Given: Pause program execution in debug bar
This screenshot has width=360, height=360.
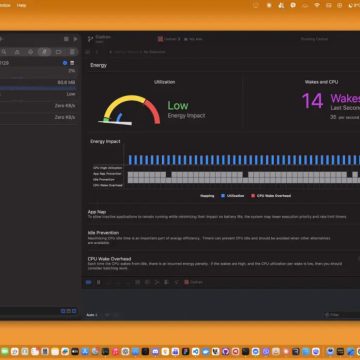Looking at the screenshot, I should click(99, 282).
